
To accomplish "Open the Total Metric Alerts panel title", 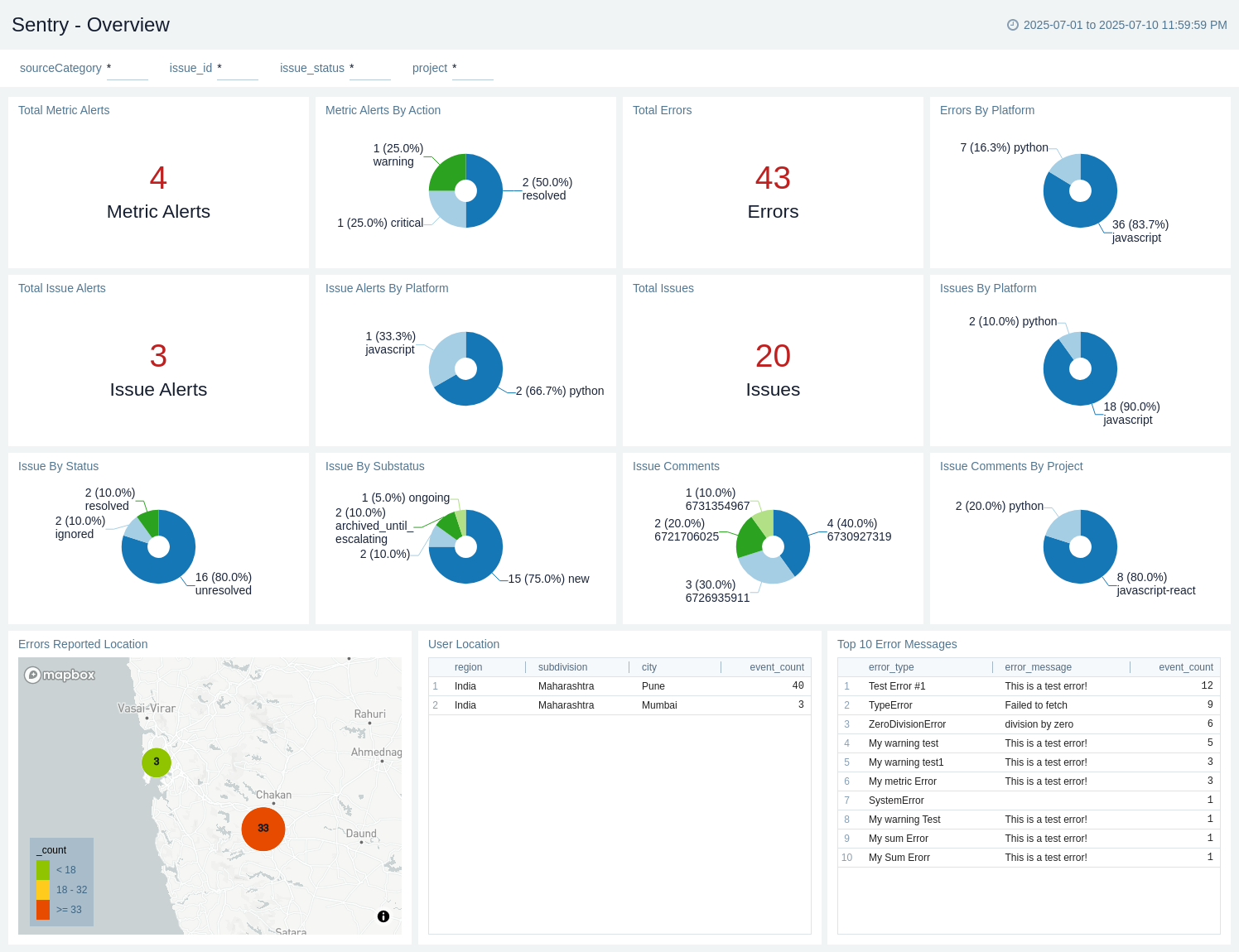I will pyautogui.click(x=64, y=110).
